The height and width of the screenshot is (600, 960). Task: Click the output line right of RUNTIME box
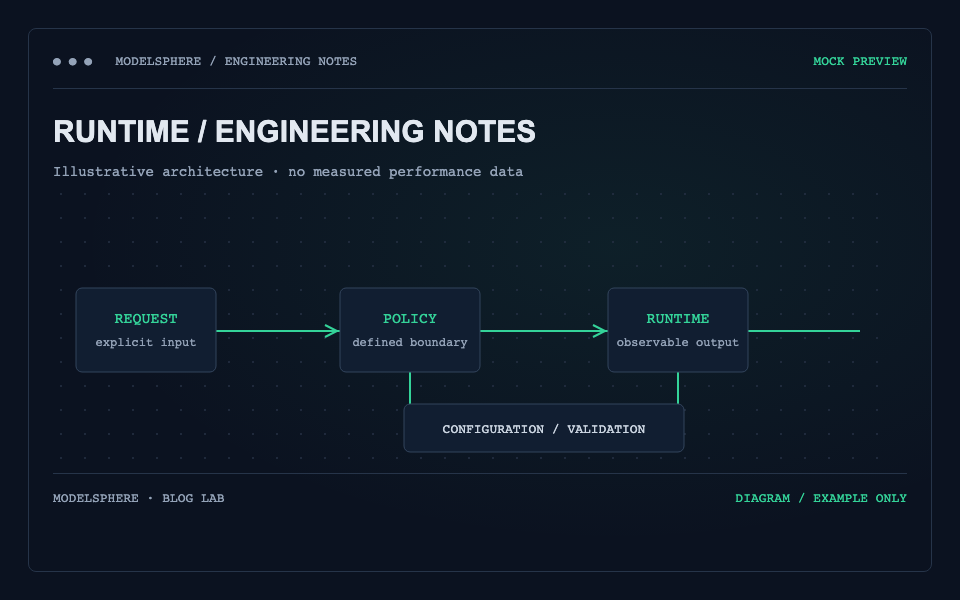click(x=804, y=331)
